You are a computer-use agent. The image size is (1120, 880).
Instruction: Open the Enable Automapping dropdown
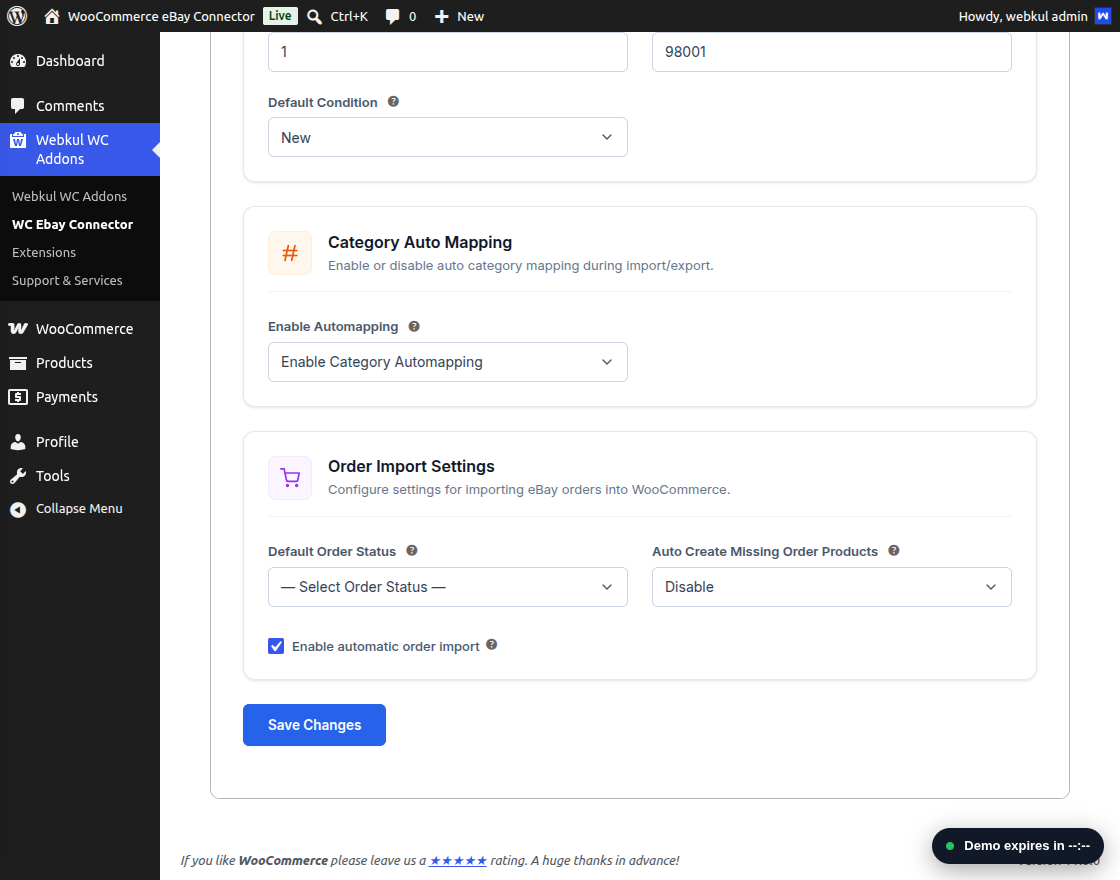(x=448, y=362)
